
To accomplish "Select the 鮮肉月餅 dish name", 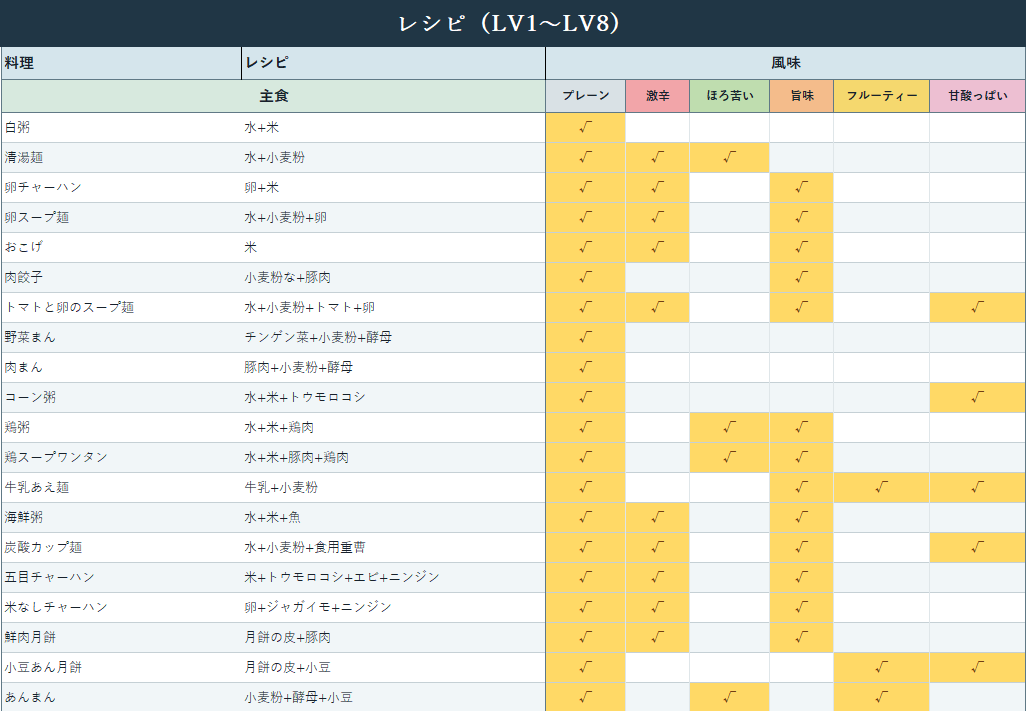I will point(30,637).
